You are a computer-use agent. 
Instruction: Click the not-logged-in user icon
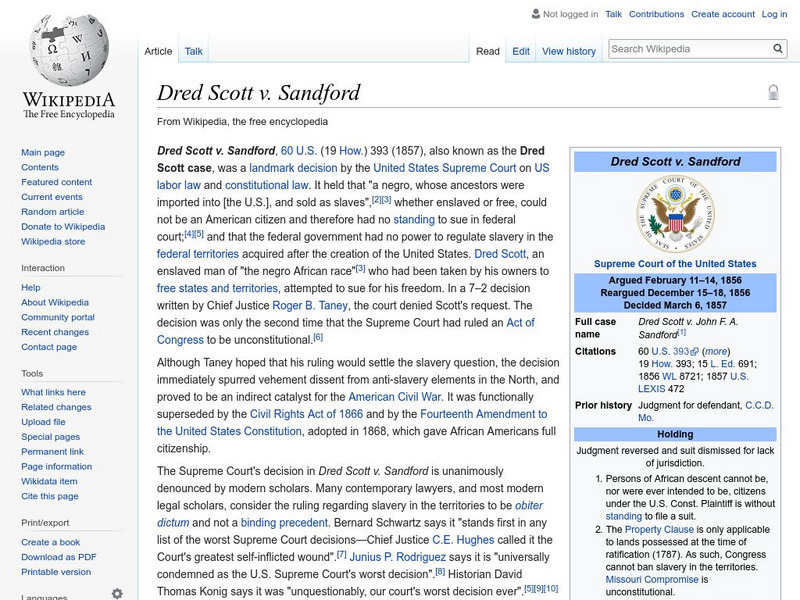(x=536, y=14)
